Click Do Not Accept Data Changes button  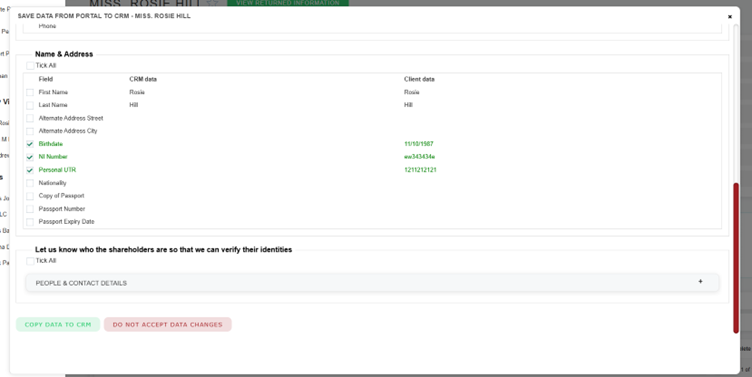tap(168, 325)
